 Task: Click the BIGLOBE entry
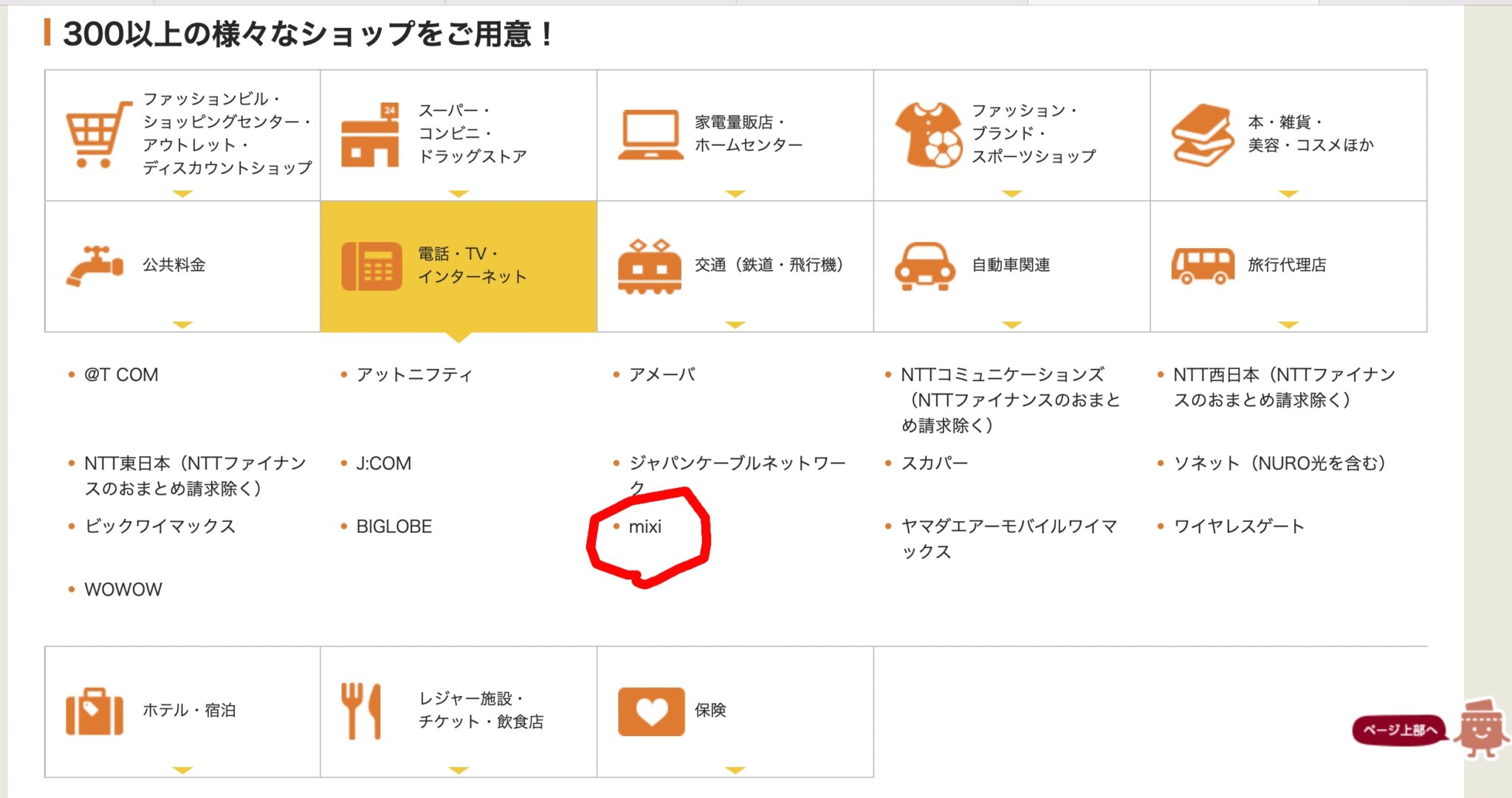[x=394, y=526]
